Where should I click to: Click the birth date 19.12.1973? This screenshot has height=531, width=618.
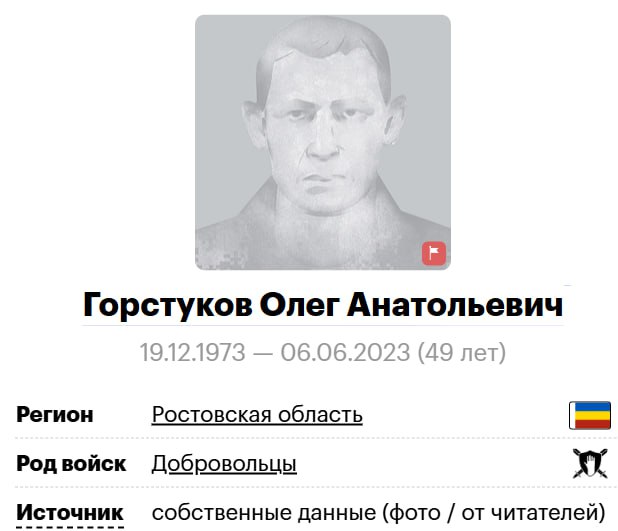(193, 352)
